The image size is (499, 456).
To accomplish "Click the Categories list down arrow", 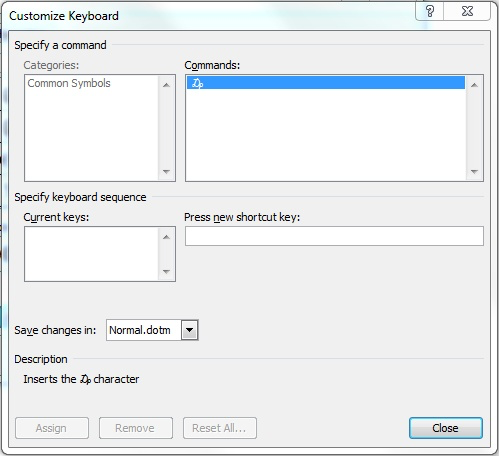I will (166, 172).
